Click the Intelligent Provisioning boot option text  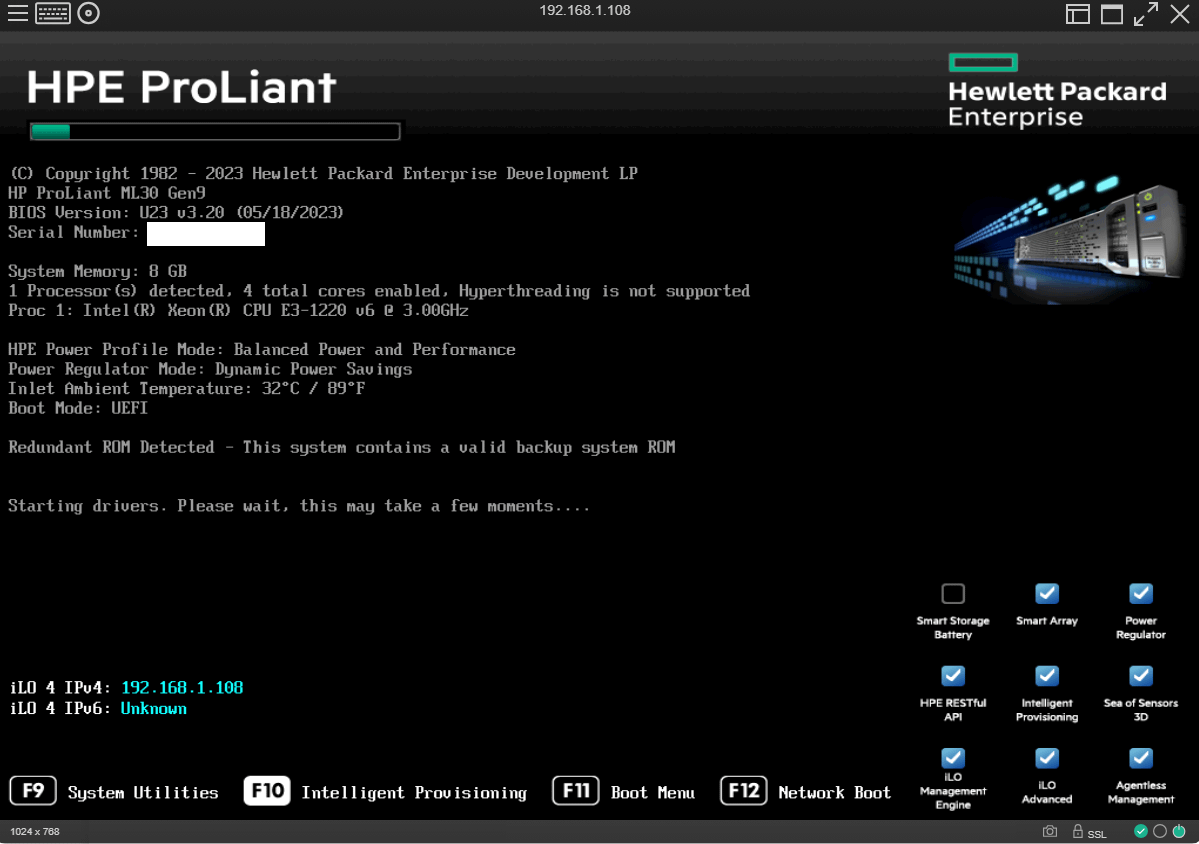point(414,793)
